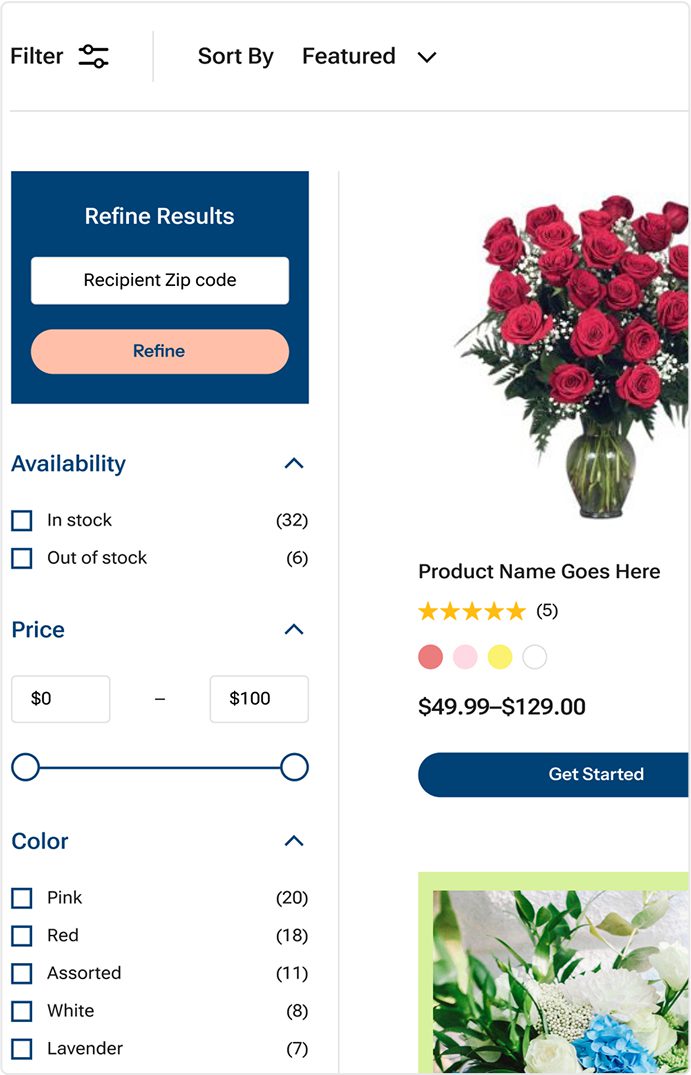Image resolution: width=691 pixels, height=1075 pixels.
Task: Enable the Pink color filter
Action: point(22,898)
